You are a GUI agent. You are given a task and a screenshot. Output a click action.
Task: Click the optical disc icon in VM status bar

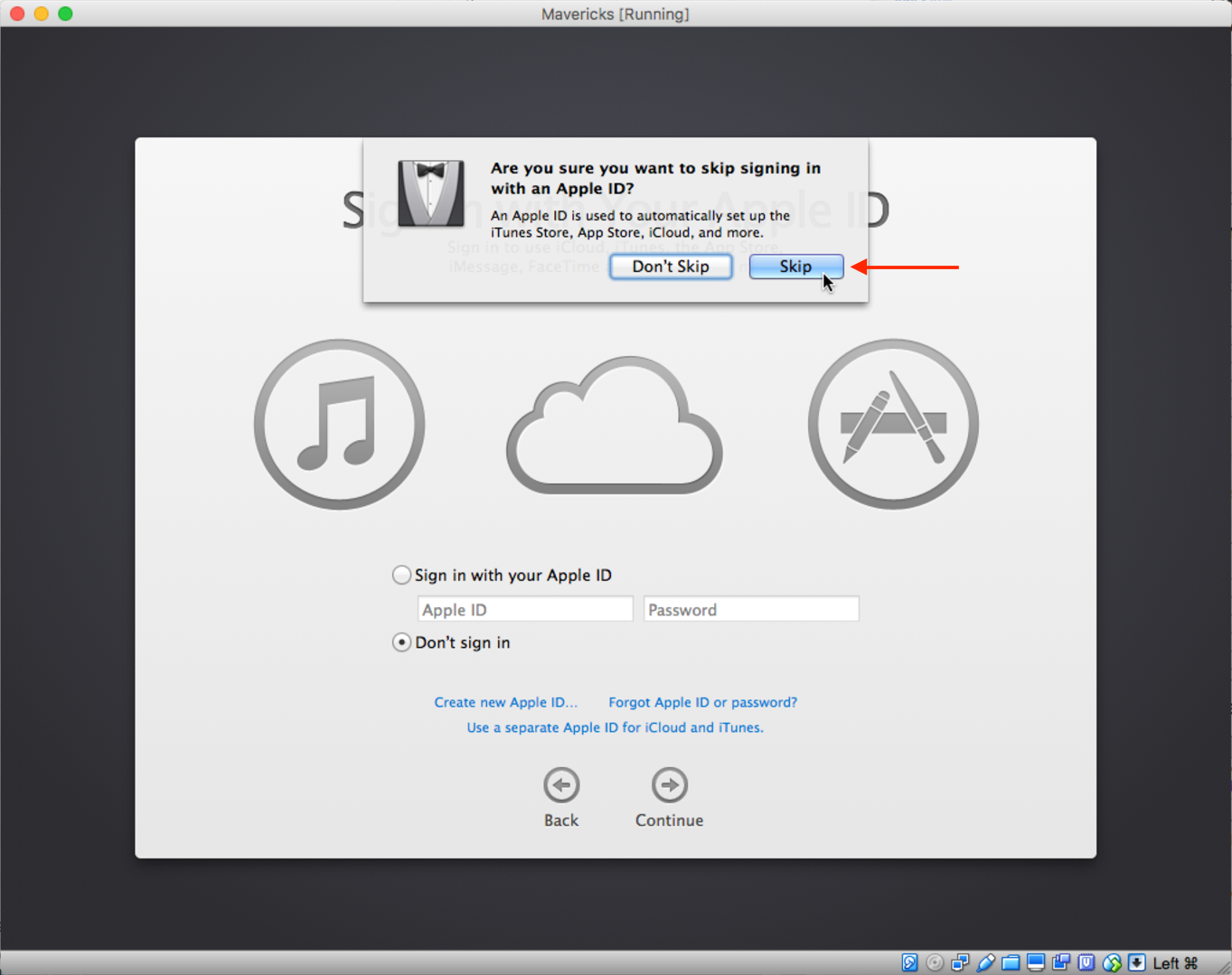(936, 963)
